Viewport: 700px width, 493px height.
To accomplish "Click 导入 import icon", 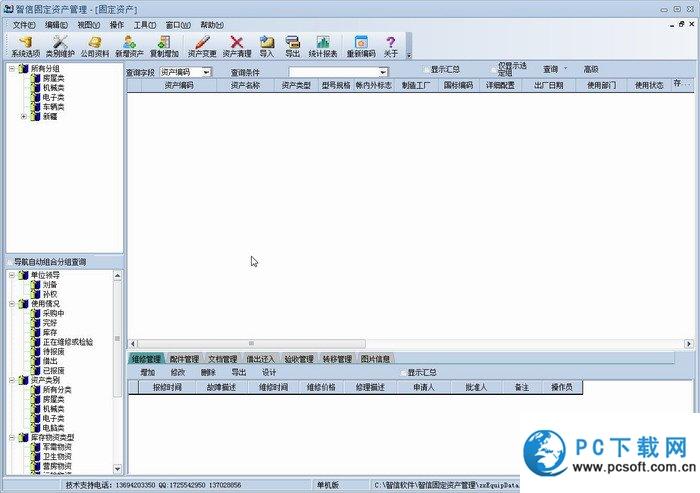I will (x=267, y=46).
